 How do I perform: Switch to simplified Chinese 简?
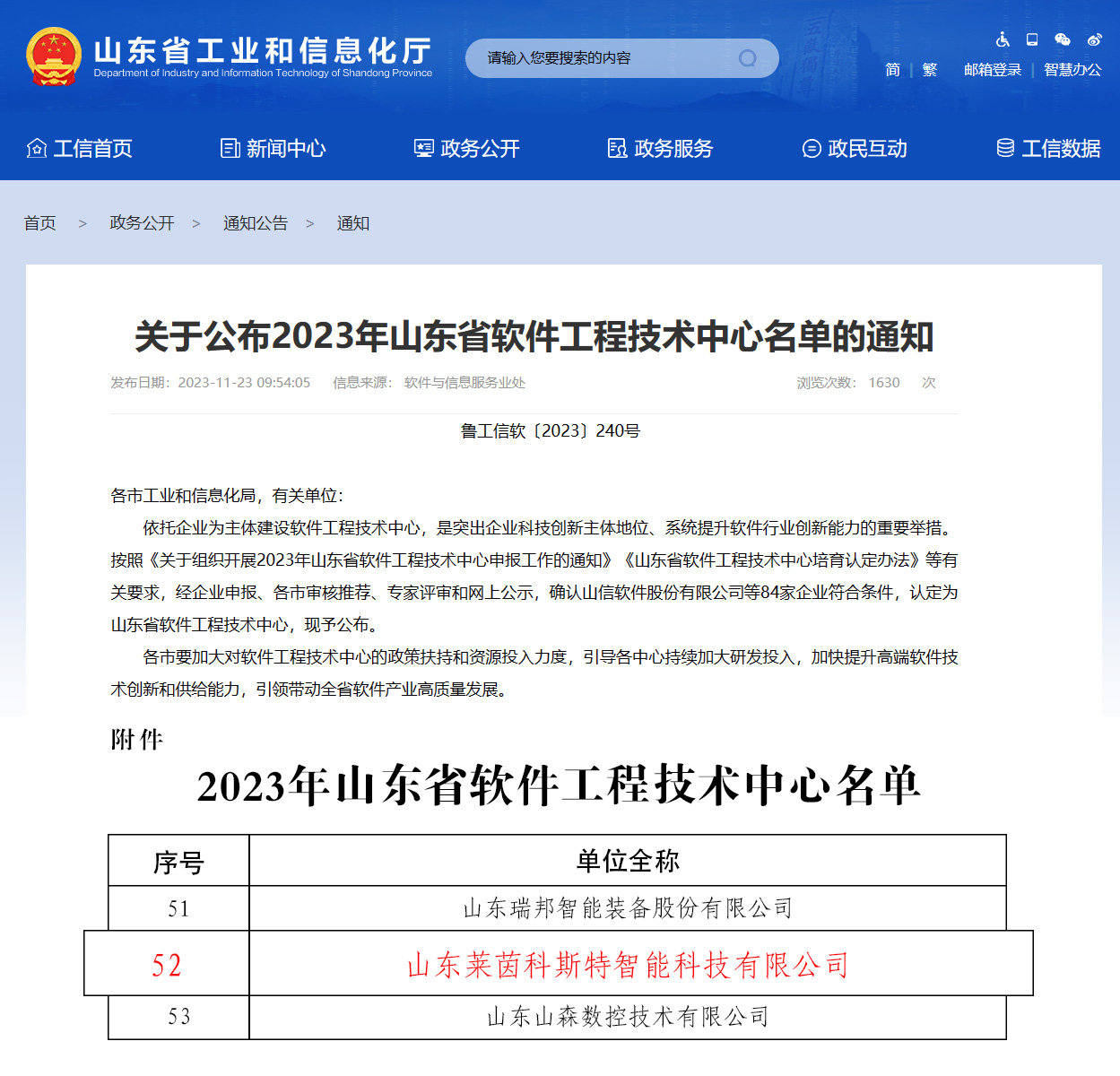coord(892,70)
